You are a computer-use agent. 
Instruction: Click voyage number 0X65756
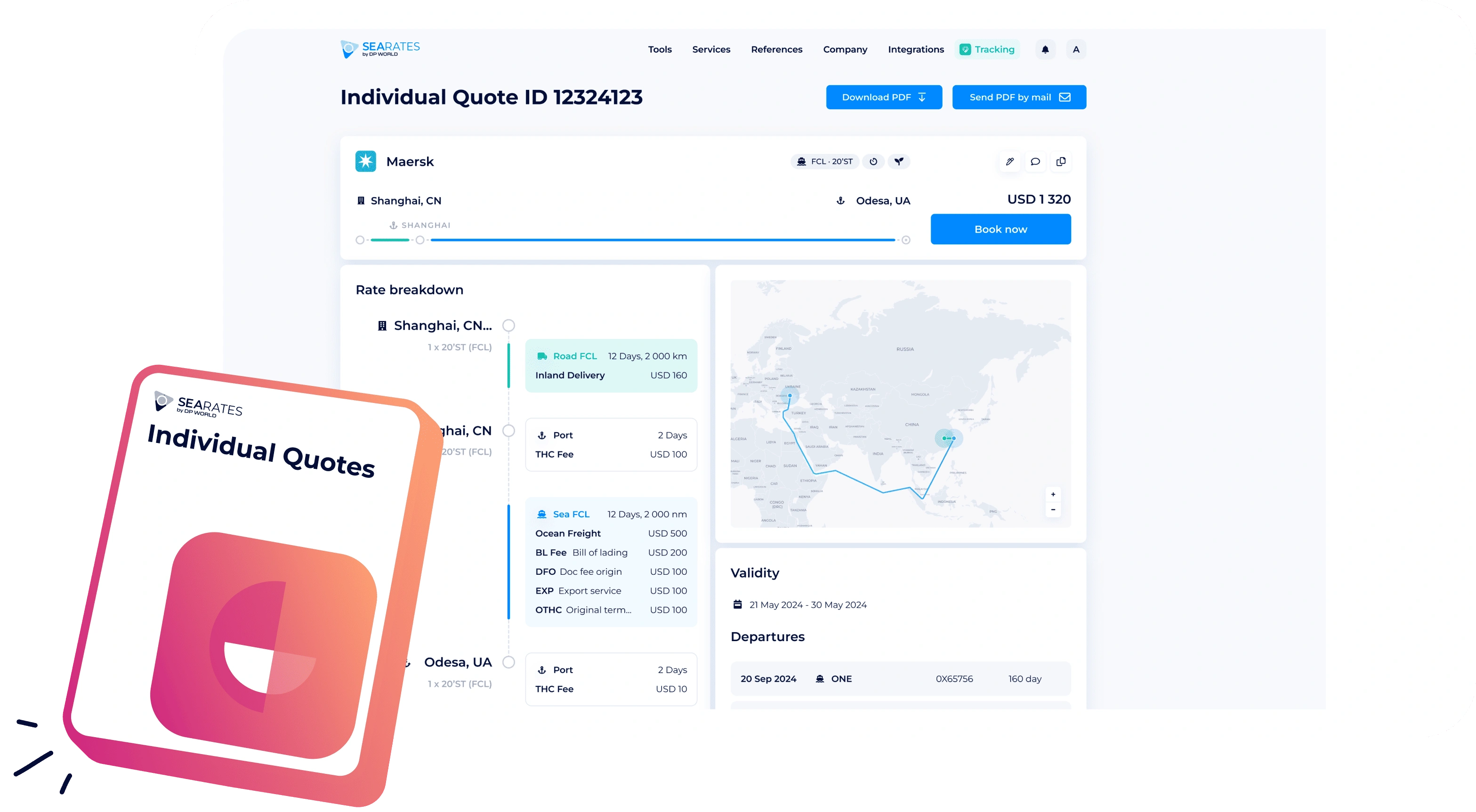pyautogui.click(x=954, y=678)
